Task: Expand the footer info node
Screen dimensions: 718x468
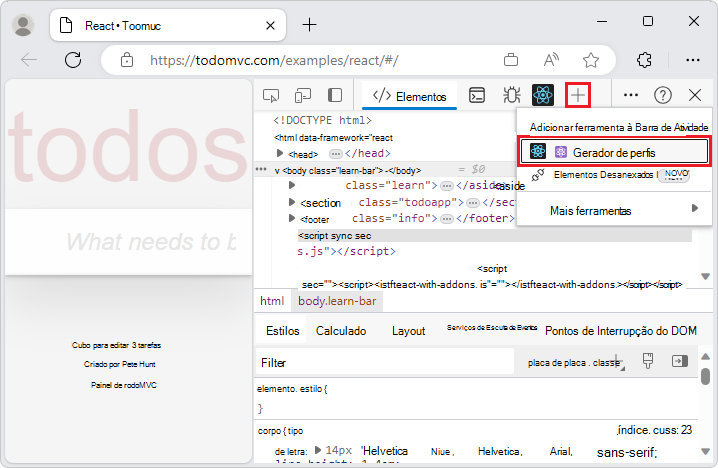Action: (292, 218)
